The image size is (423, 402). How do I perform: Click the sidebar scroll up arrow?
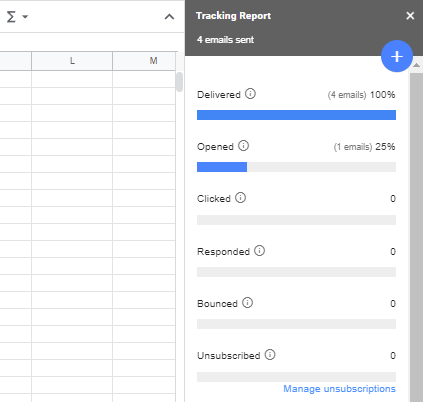coord(416,65)
